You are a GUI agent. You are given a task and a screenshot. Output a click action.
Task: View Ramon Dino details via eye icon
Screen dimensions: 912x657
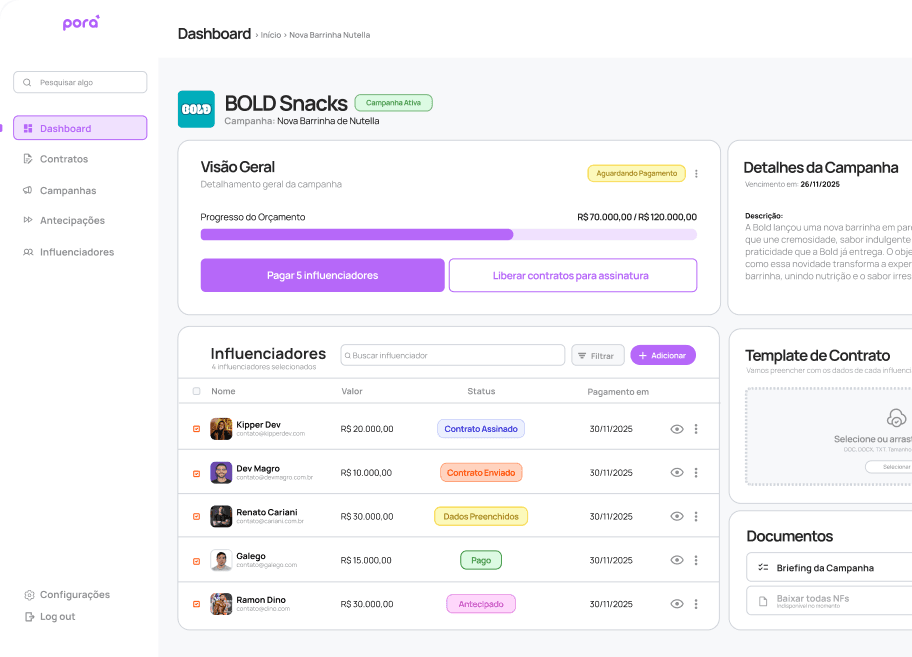point(676,604)
